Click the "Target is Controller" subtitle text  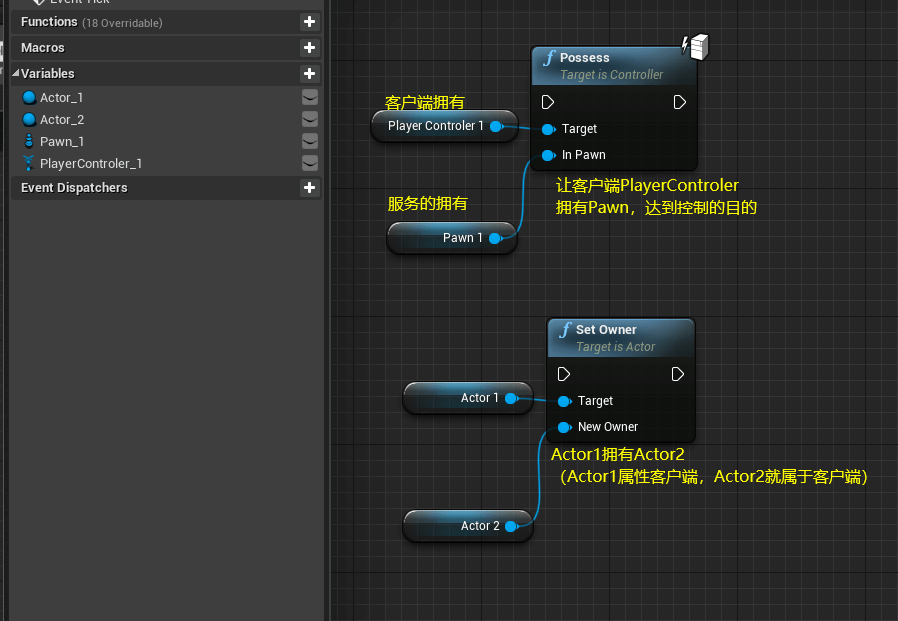point(611,75)
